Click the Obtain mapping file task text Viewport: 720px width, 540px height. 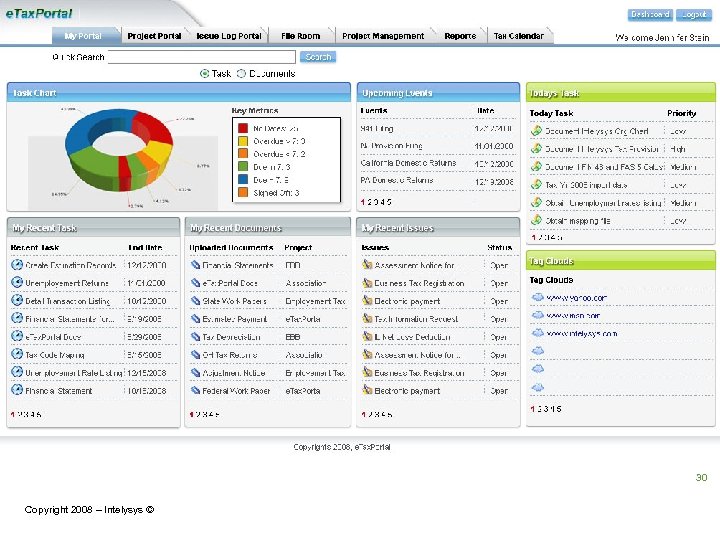(578, 221)
